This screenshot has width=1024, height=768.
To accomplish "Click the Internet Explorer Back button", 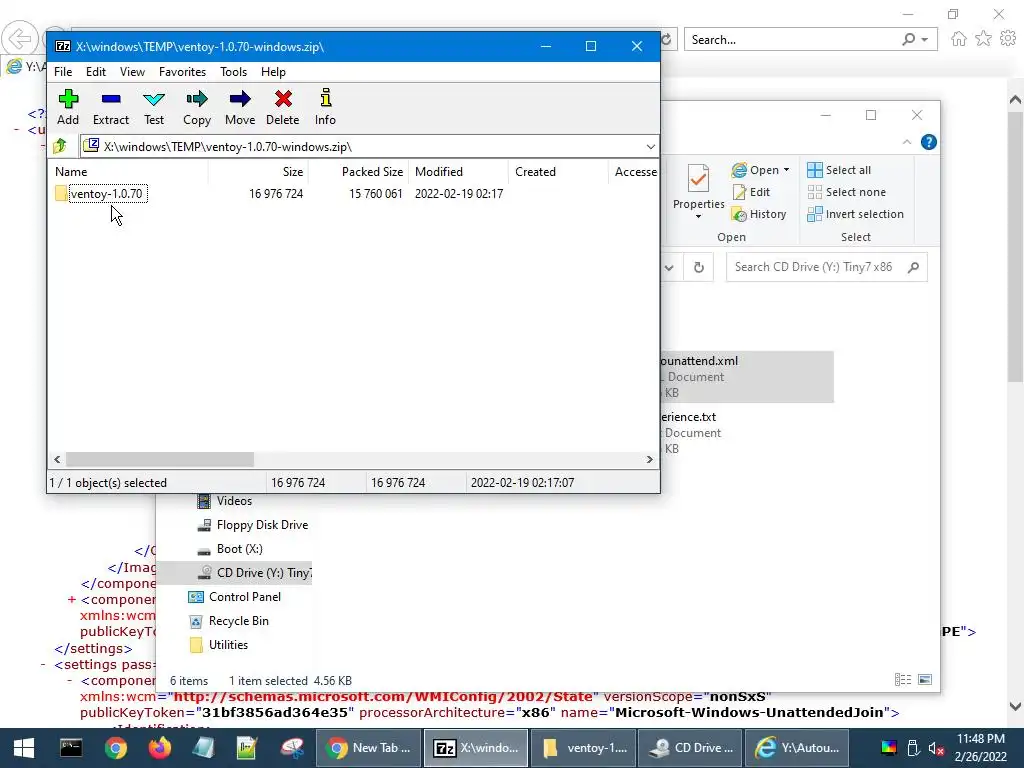I will pos(20,39).
